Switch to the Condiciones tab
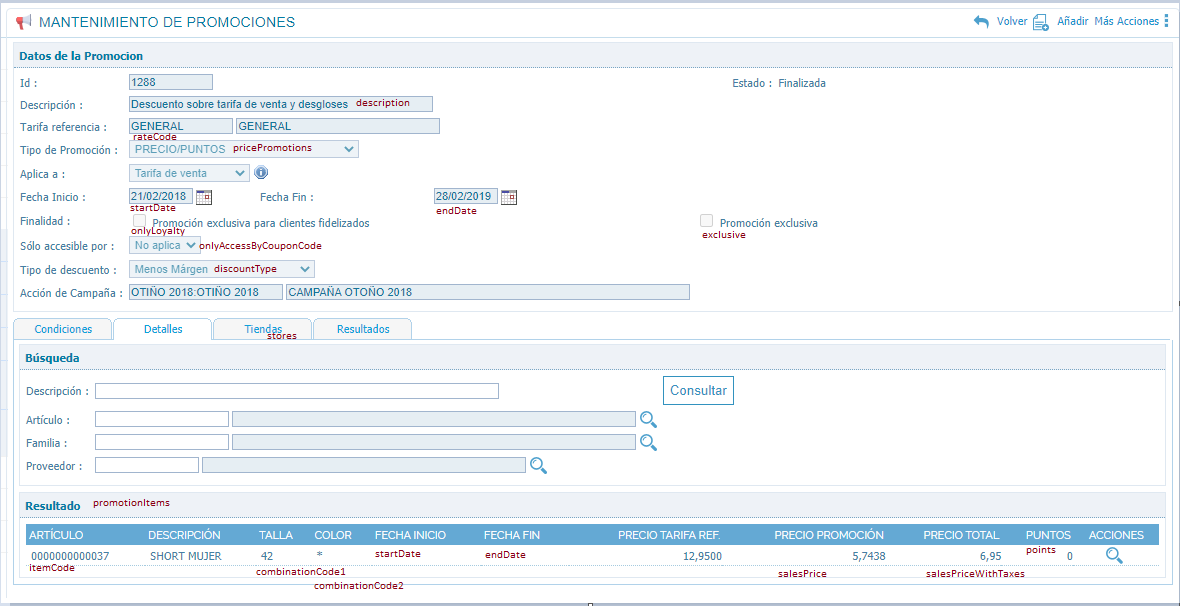 63,329
